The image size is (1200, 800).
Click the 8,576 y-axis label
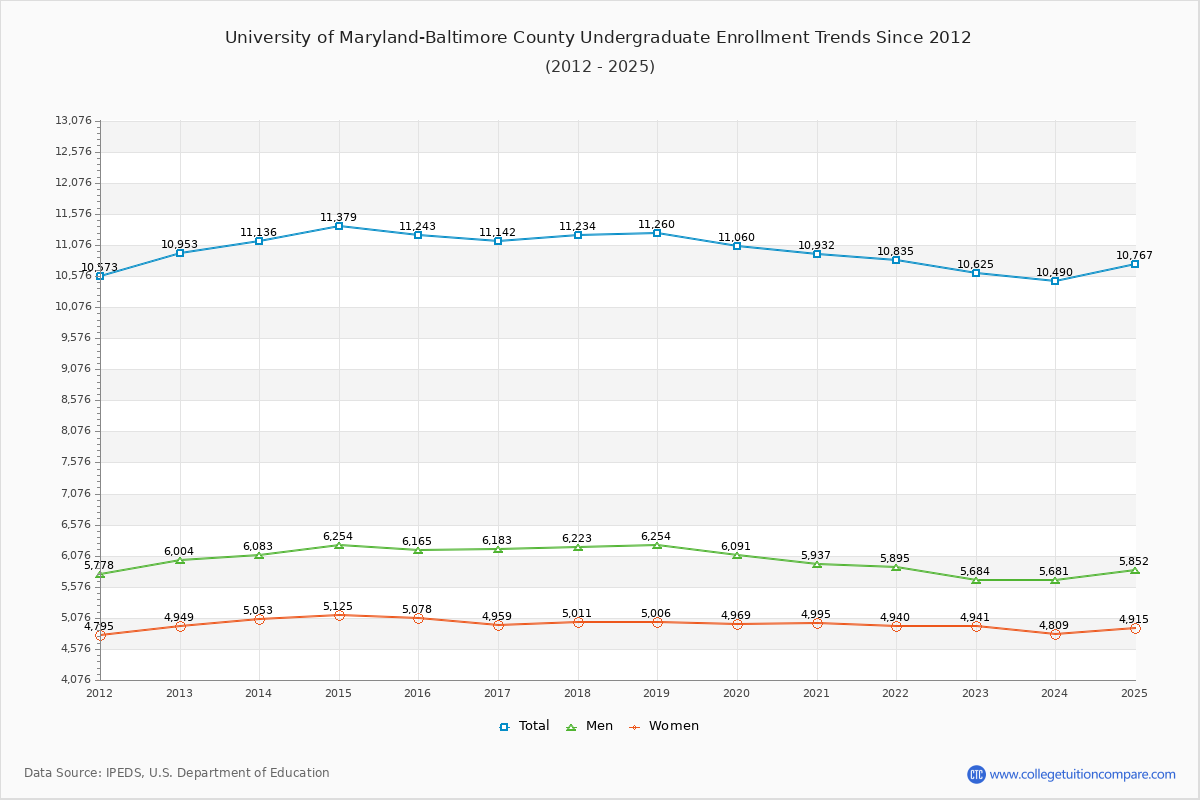coord(74,400)
